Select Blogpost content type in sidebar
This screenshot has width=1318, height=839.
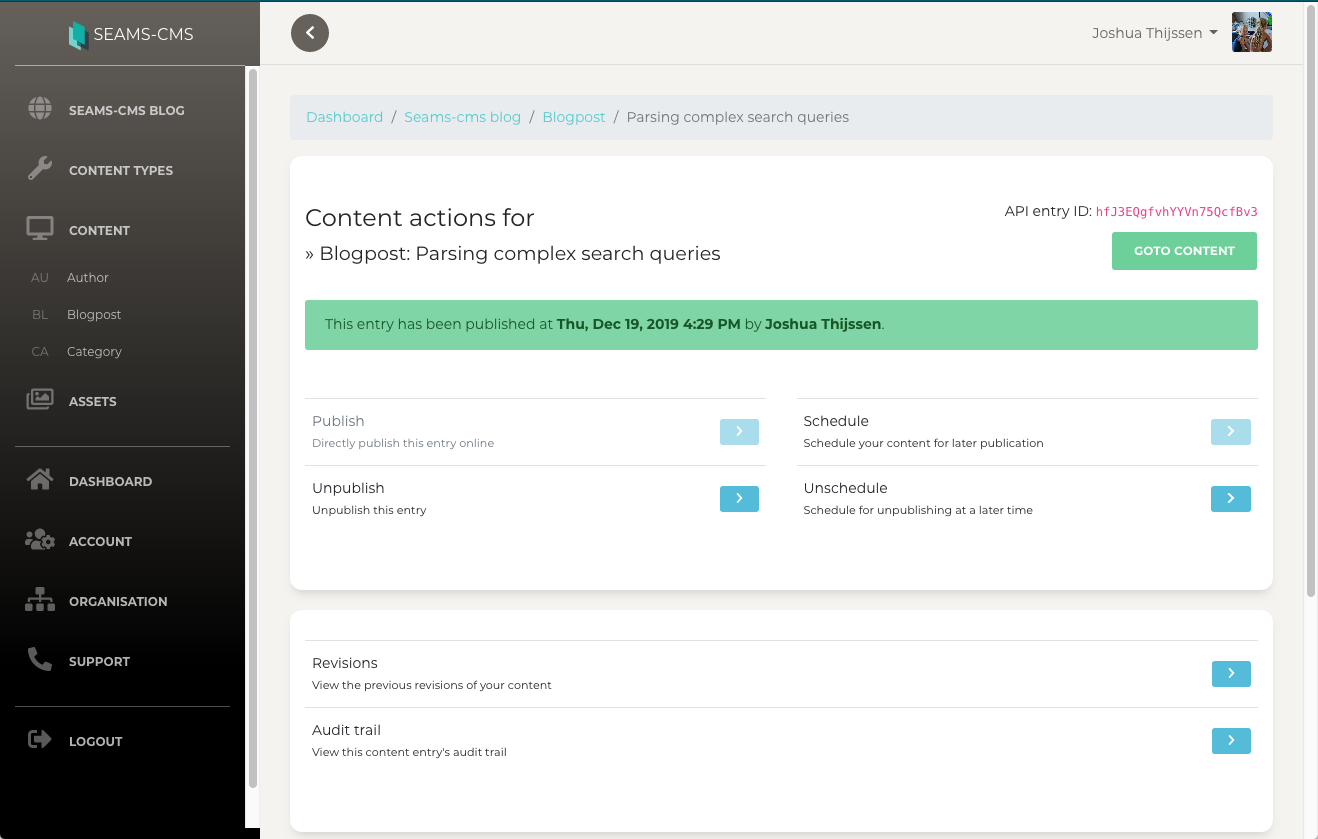click(x=94, y=315)
